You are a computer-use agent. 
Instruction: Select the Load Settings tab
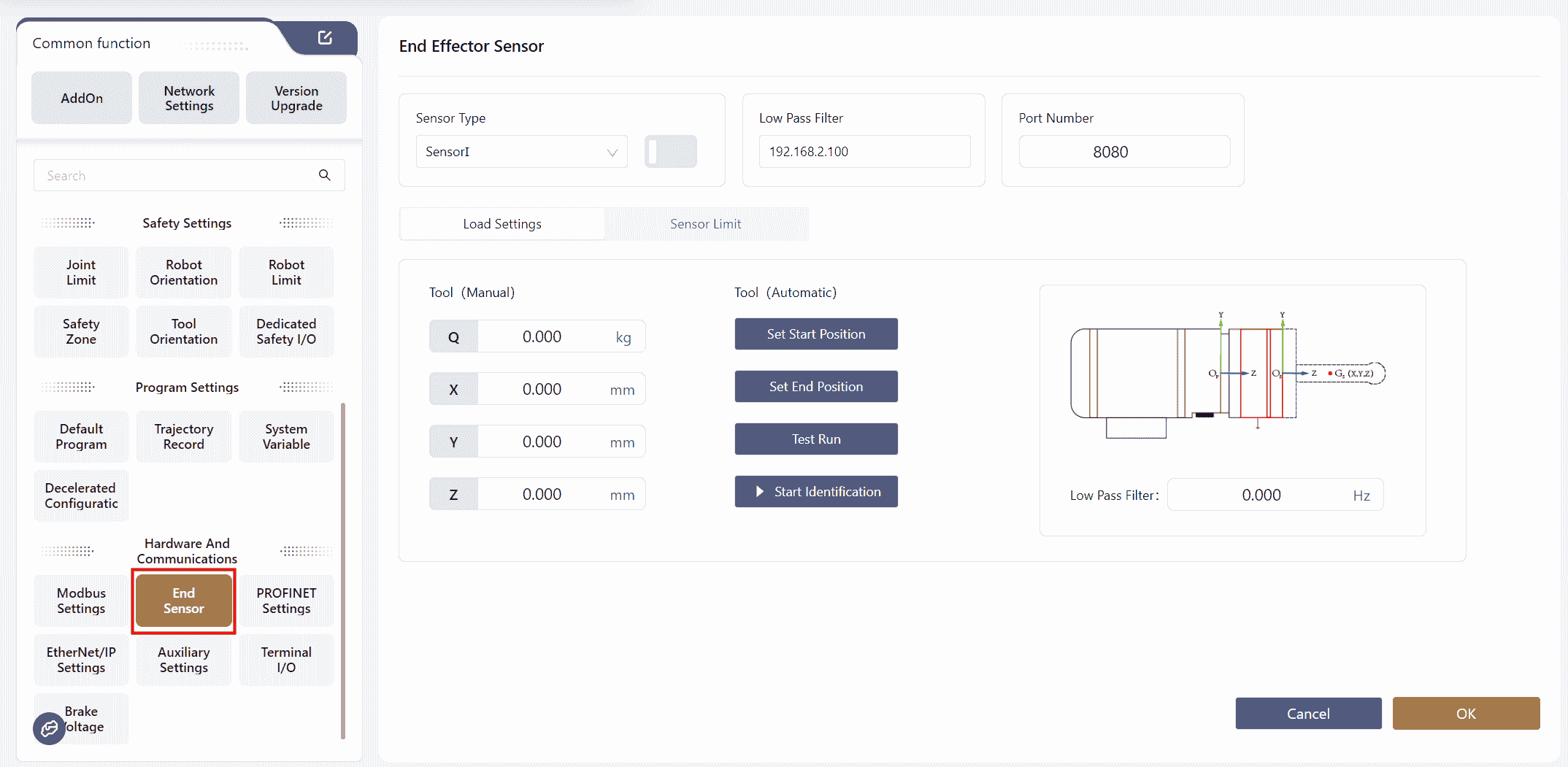[502, 224]
